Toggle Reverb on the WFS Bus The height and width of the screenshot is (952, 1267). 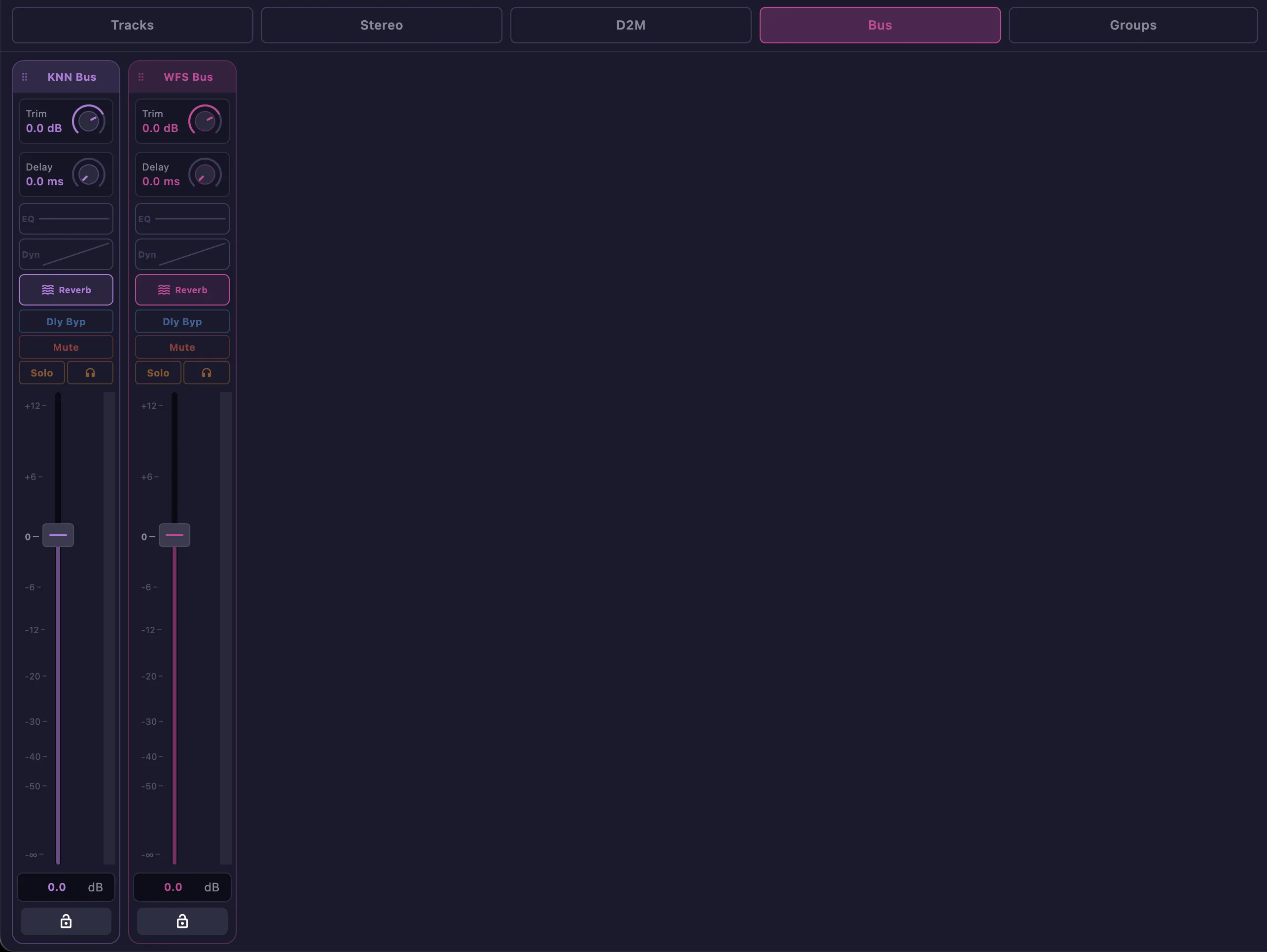pyautogui.click(x=182, y=290)
